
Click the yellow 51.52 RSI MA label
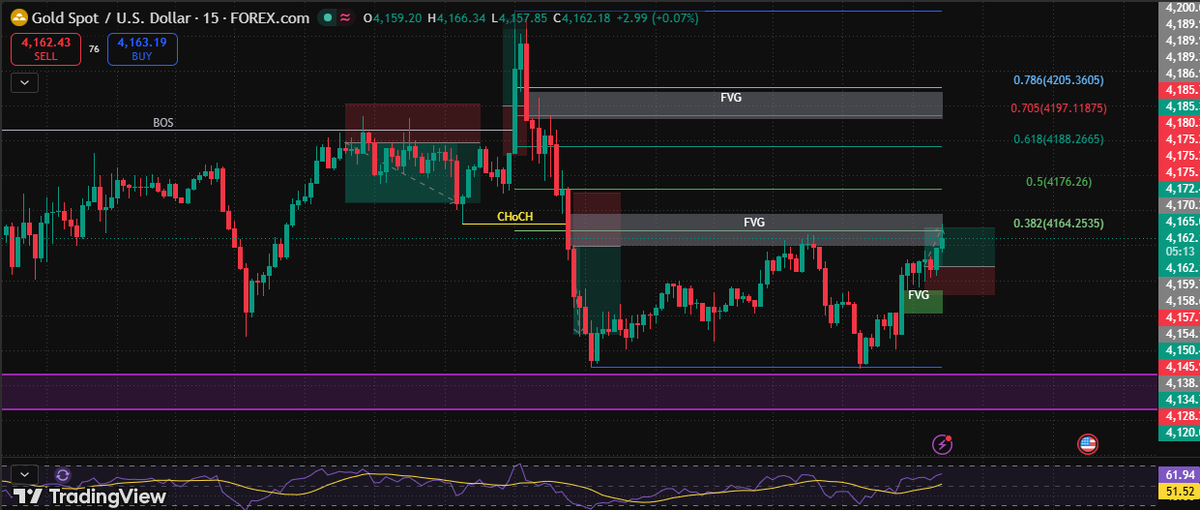tap(1178, 491)
